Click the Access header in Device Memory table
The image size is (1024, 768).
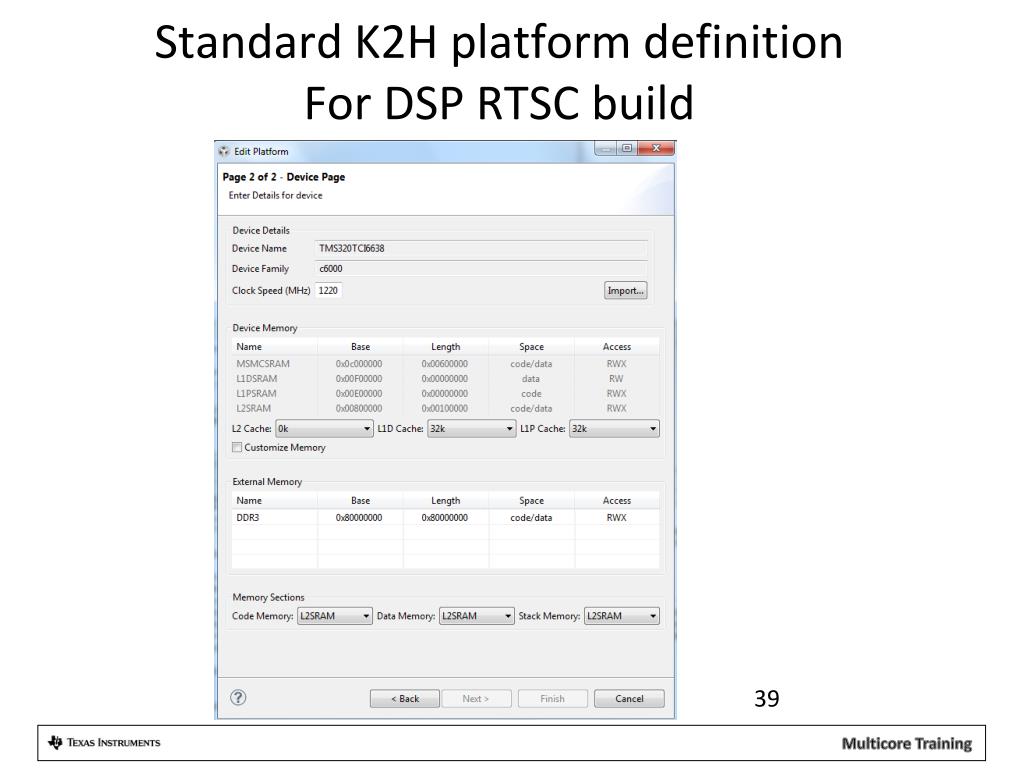click(616, 347)
